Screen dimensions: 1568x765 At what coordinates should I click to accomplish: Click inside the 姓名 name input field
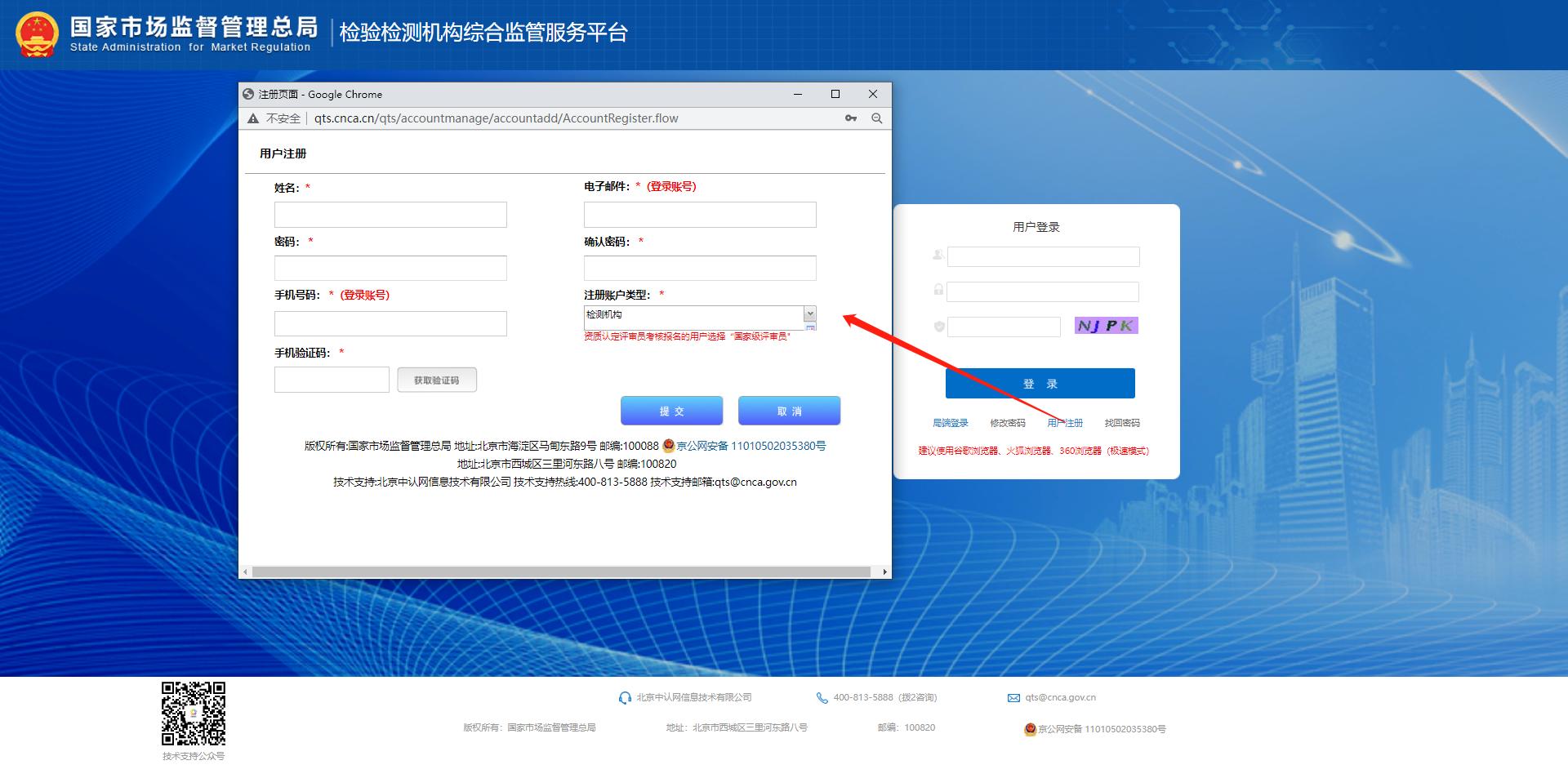390,214
